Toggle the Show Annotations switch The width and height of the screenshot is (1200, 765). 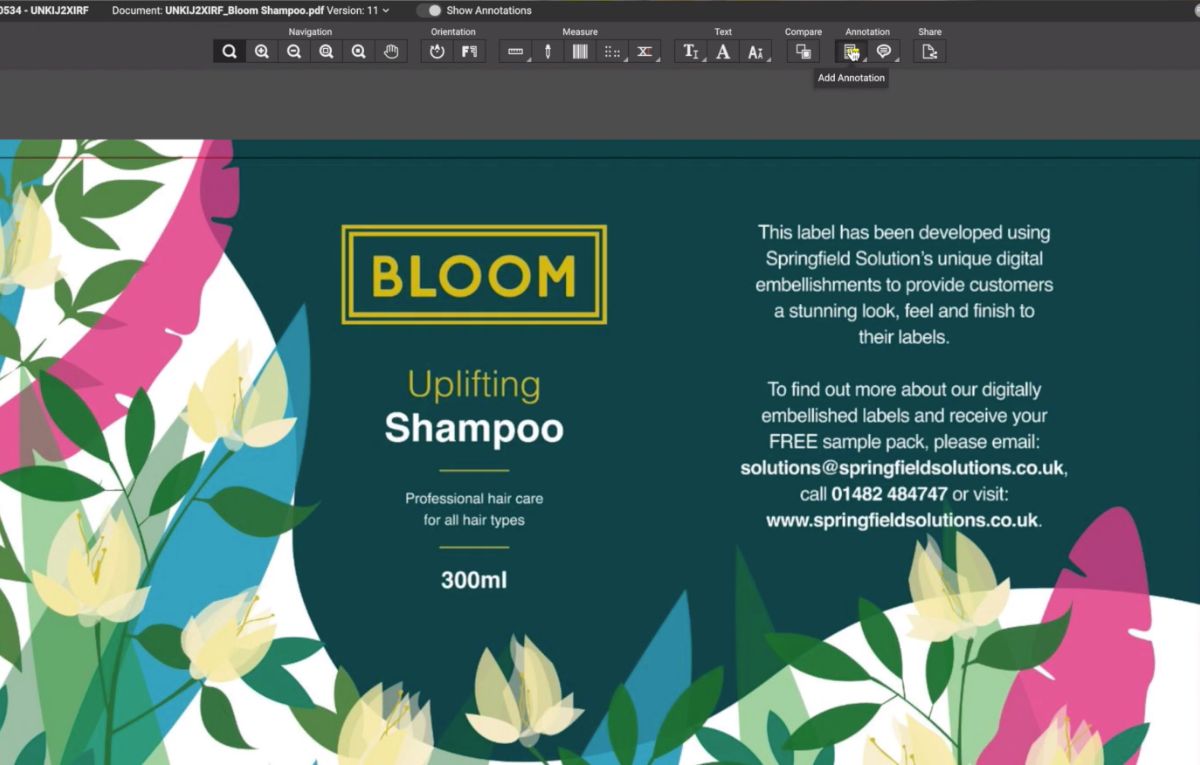click(429, 10)
